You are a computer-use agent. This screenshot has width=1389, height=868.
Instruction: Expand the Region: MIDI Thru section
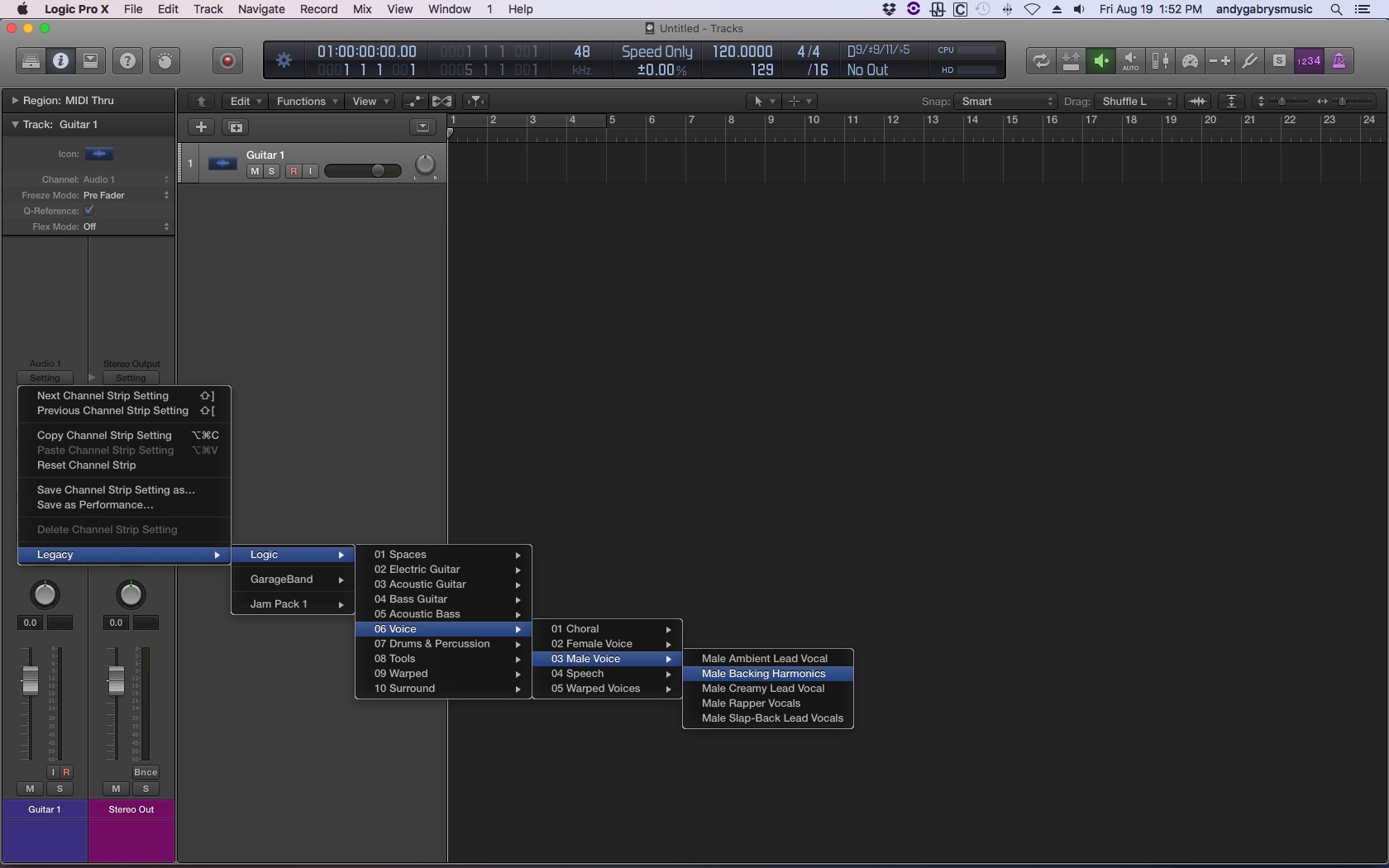point(15,100)
